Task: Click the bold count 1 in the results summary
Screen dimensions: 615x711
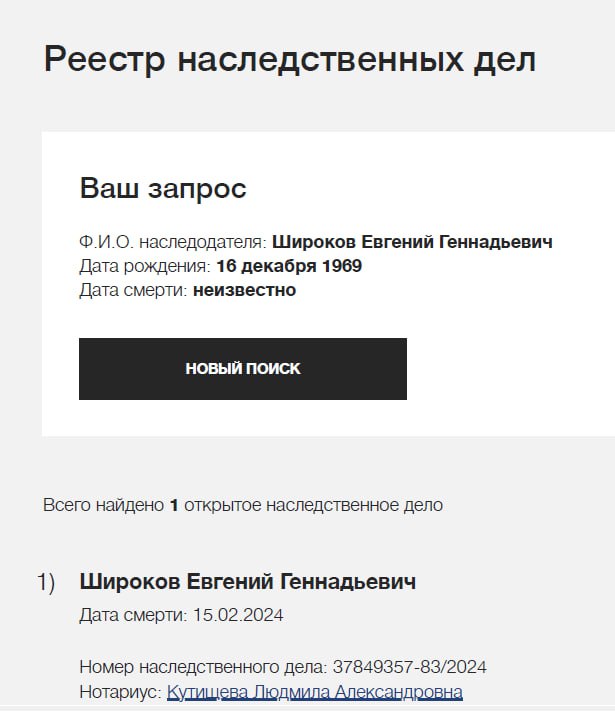Action: pos(174,505)
